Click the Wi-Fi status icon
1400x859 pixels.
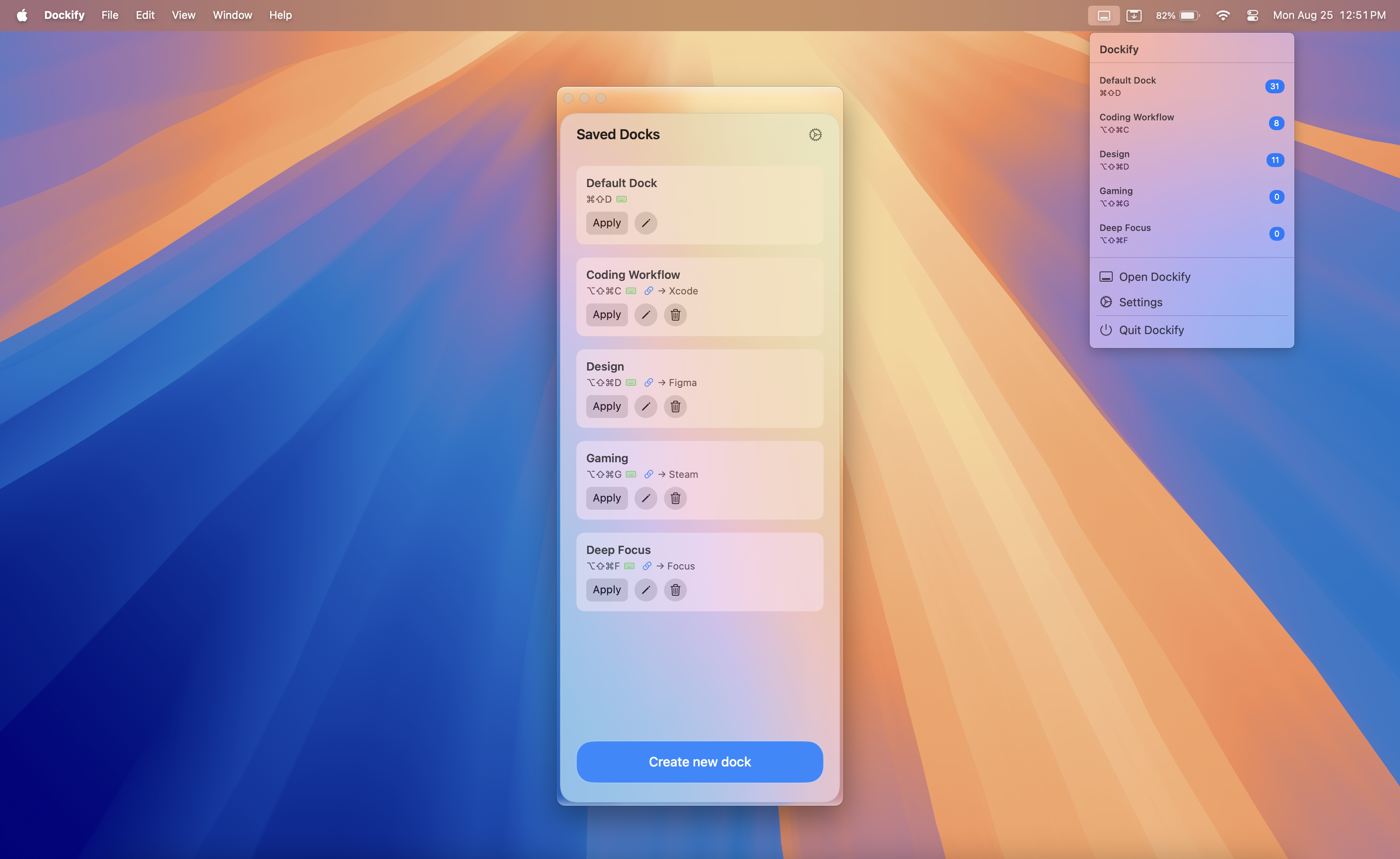pos(1223,15)
